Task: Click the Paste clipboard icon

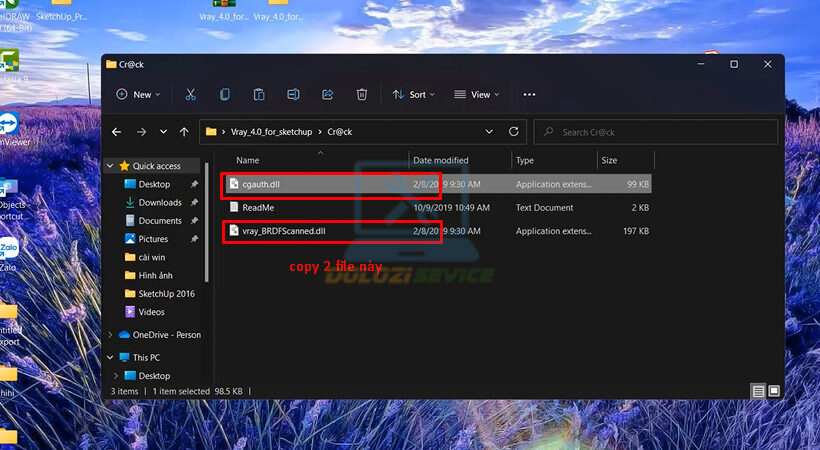Action: [x=259, y=94]
